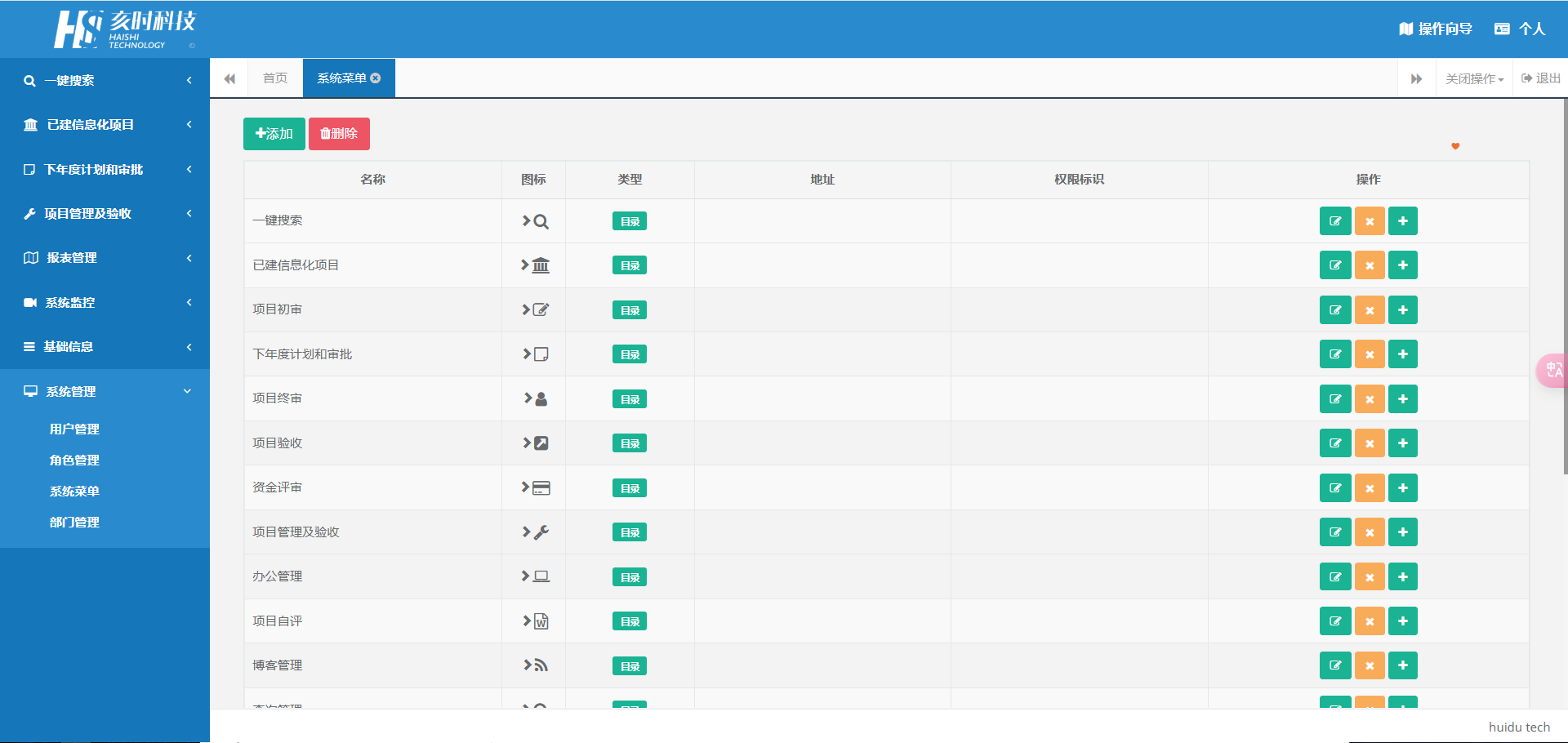Expand the 基础信息 sidebar menu
Screen dimensions: 1568x743
point(105,347)
